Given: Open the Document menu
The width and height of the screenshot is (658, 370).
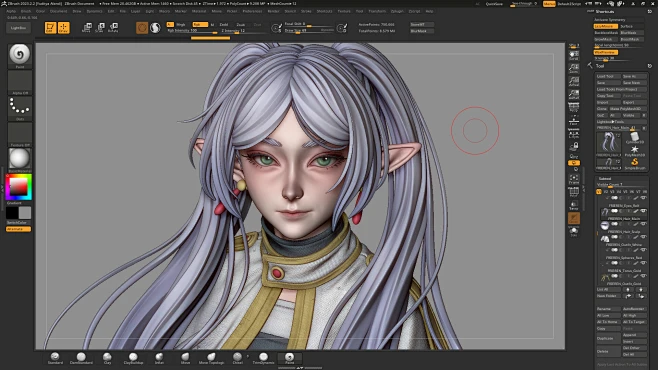Looking at the screenshot, I should pyautogui.click(x=58, y=11).
